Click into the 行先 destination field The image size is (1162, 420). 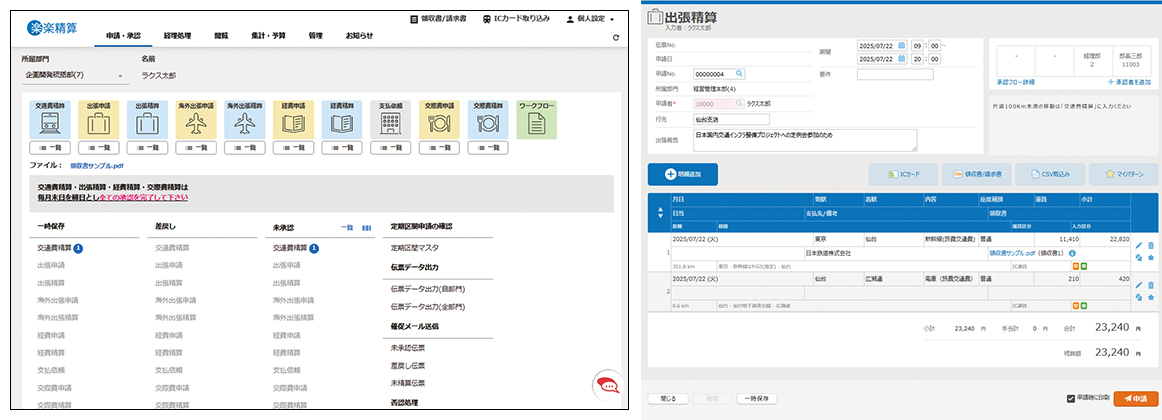(x=732, y=118)
